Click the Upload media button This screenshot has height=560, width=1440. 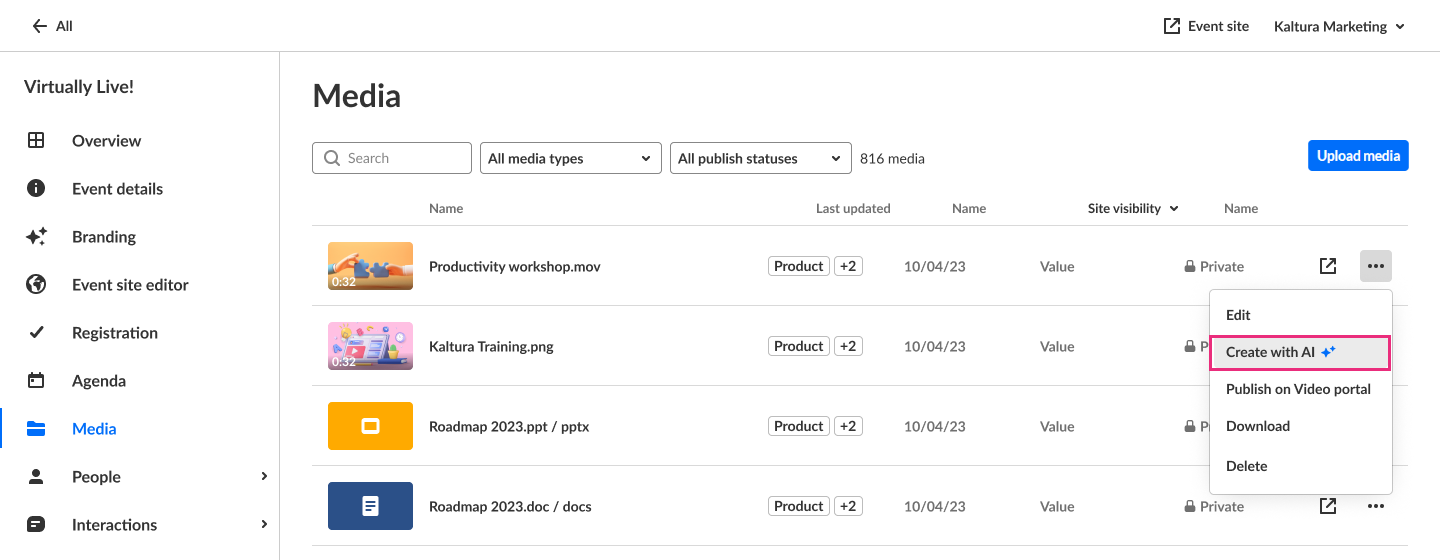(1357, 156)
